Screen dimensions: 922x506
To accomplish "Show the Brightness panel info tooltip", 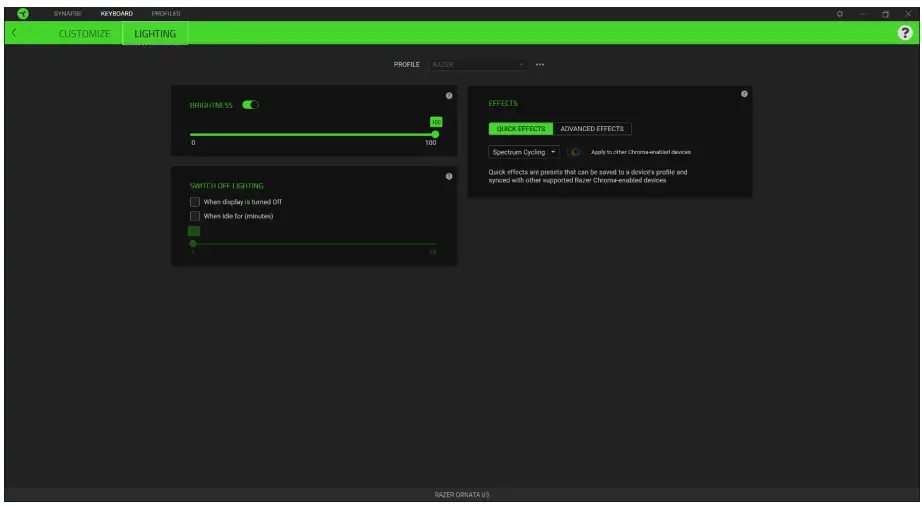I will pos(449,96).
